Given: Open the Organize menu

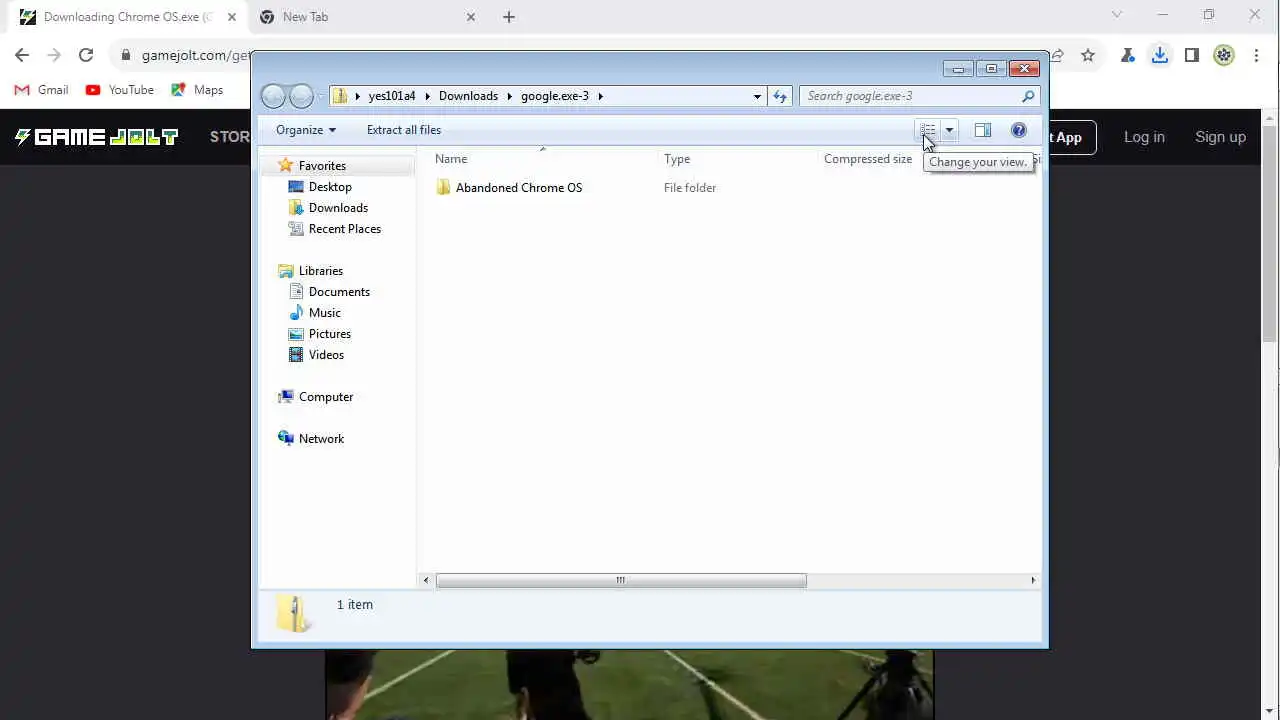Looking at the screenshot, I should (x=306, y=130).
